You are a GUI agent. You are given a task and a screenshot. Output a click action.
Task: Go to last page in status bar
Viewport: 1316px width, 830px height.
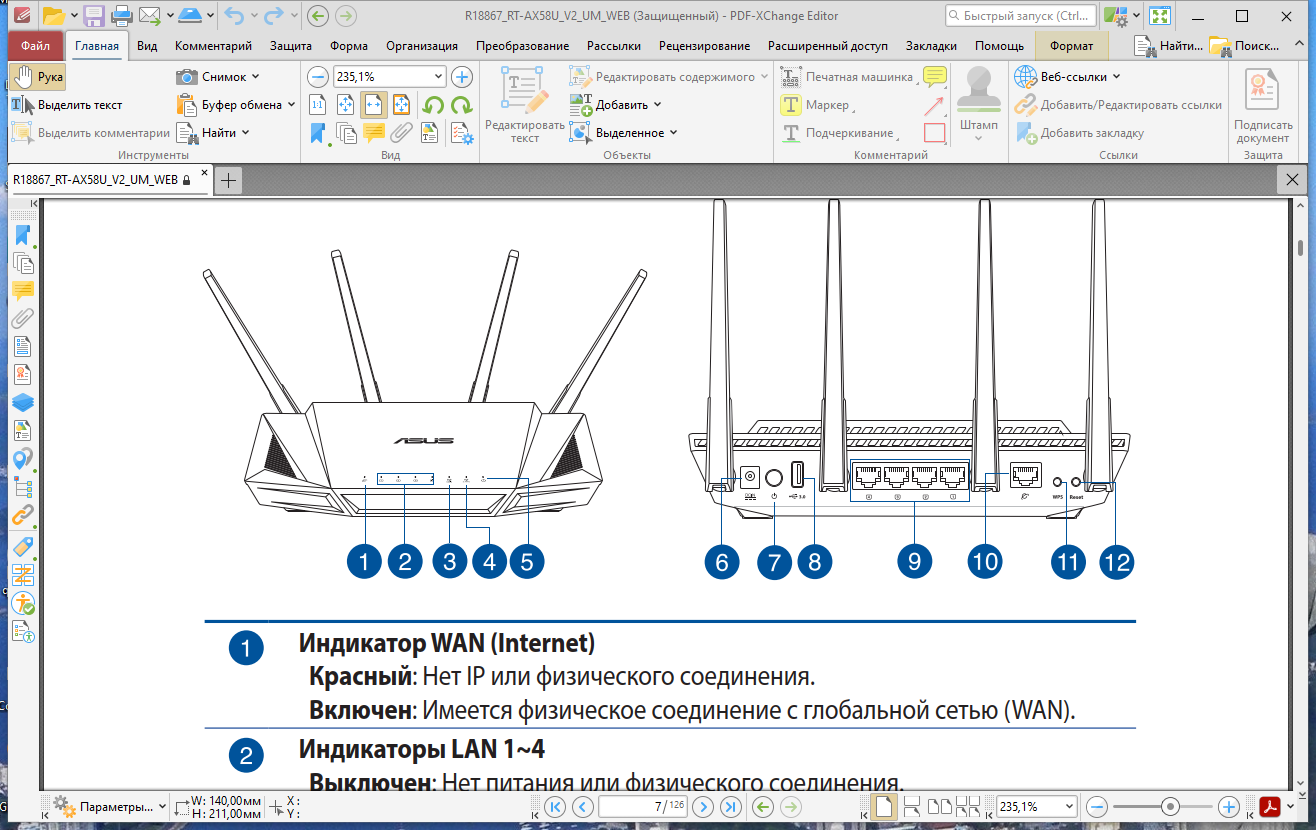(731, 806)
